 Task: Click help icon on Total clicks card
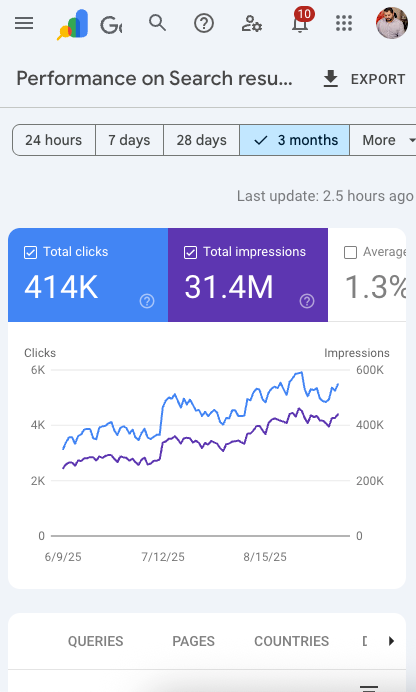click(x=147, y=301)
